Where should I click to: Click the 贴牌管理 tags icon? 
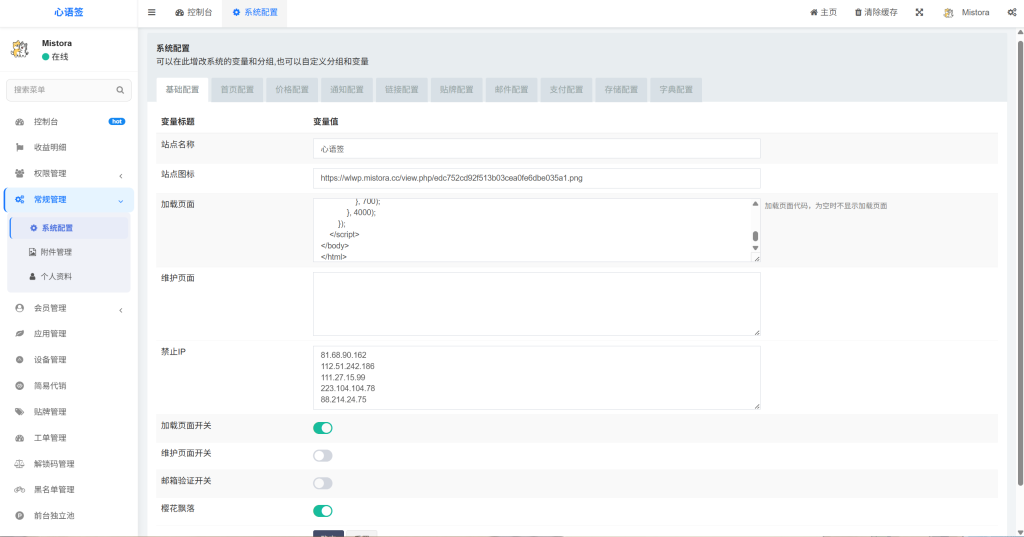click(x=20, y=412)
